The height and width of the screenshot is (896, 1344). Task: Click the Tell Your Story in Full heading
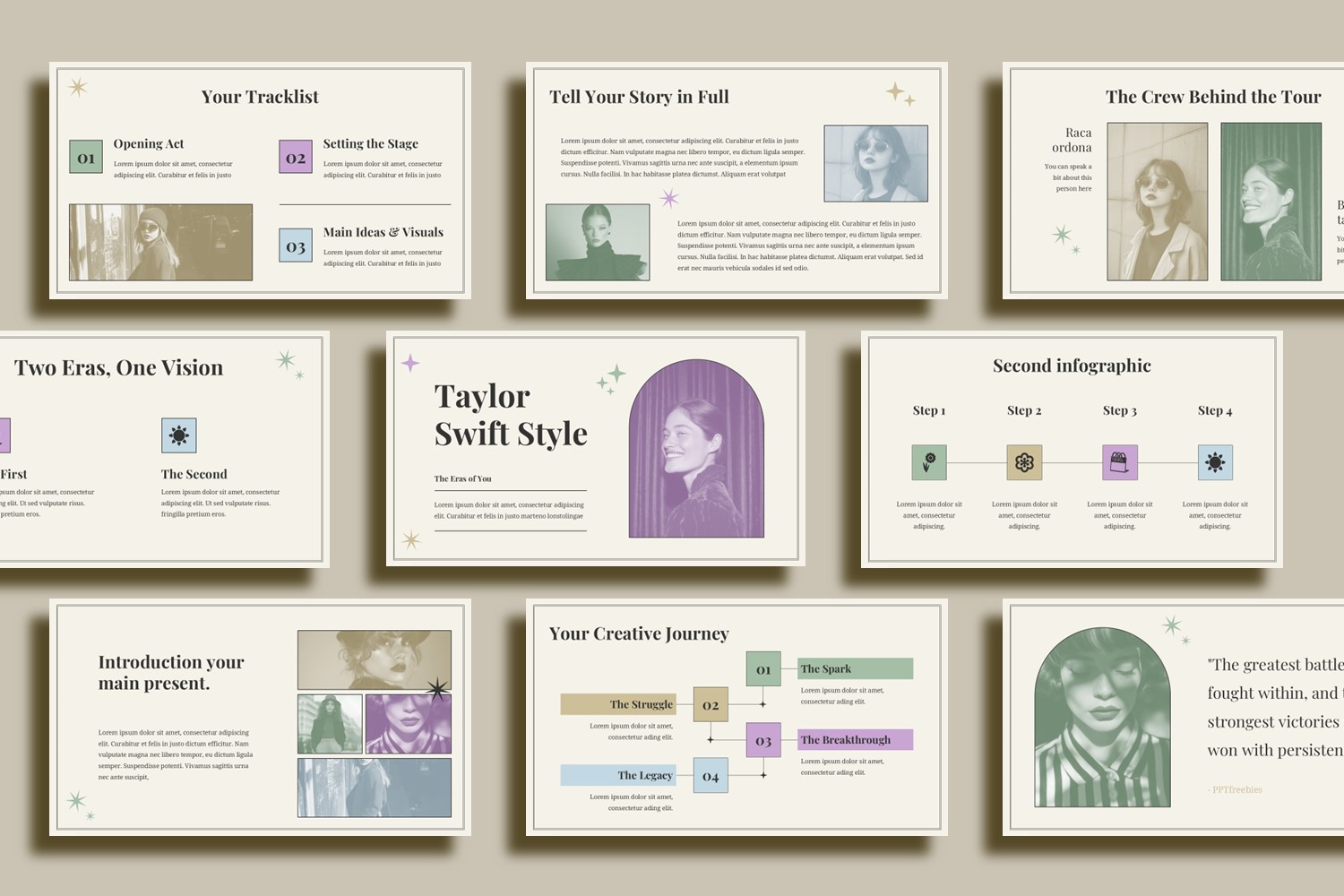pyautogui.click(x=639, y=97)
